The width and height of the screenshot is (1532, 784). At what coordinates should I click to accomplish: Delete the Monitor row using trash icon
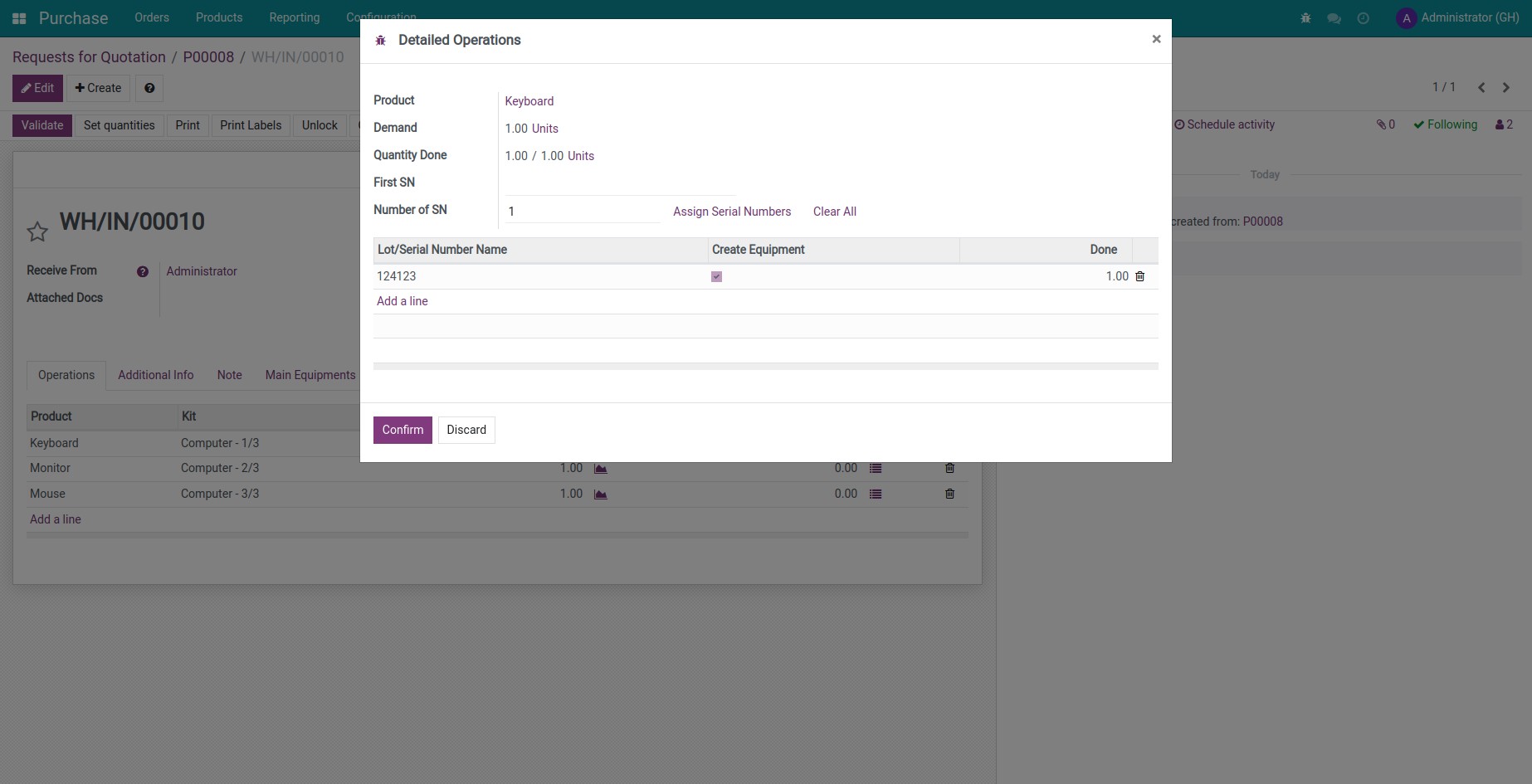(949, 469)
